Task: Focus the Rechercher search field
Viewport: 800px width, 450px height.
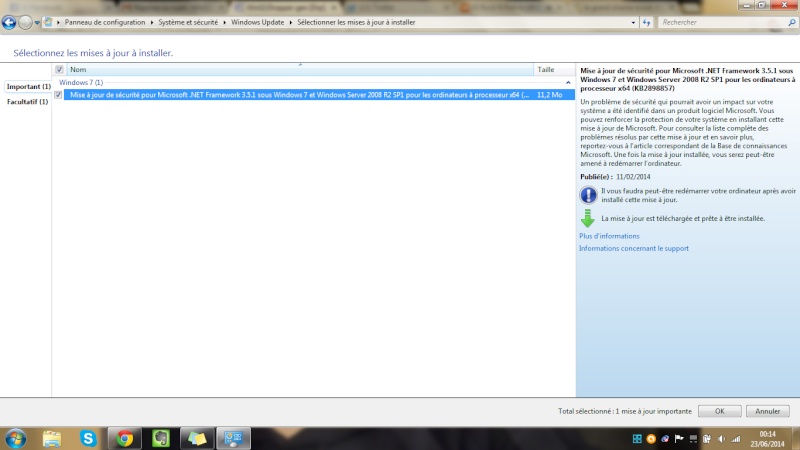Action: click(x=721, y=22)
